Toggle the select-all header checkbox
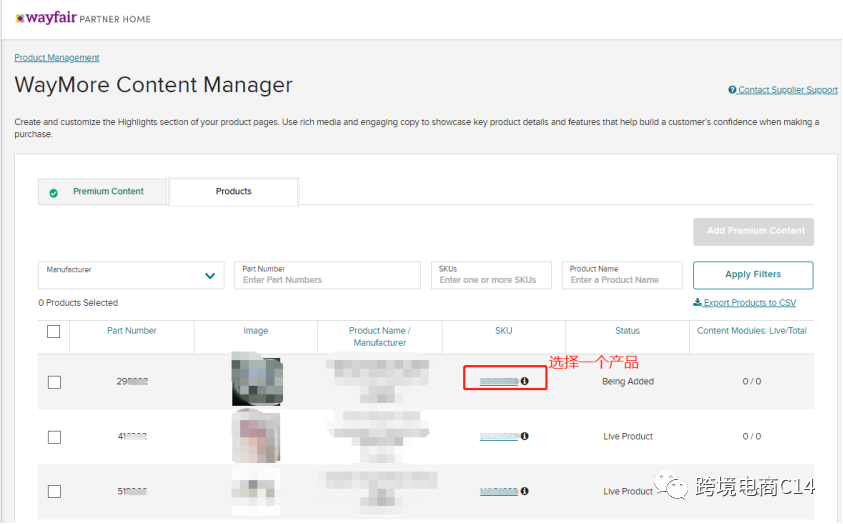This screenshot has height=524, width=843. [x=54, y=332]
